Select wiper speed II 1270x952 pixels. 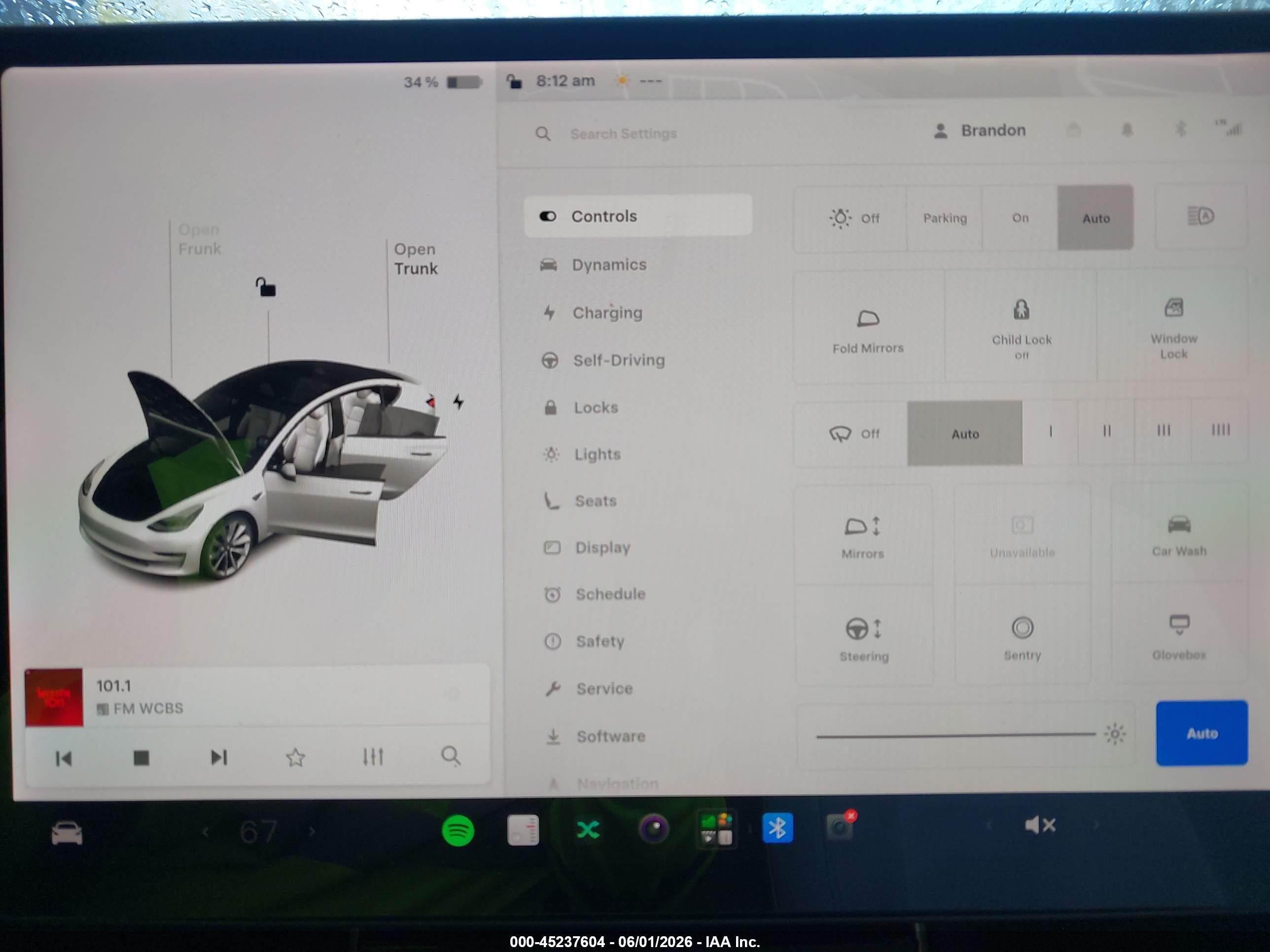tap(1106, 430)
